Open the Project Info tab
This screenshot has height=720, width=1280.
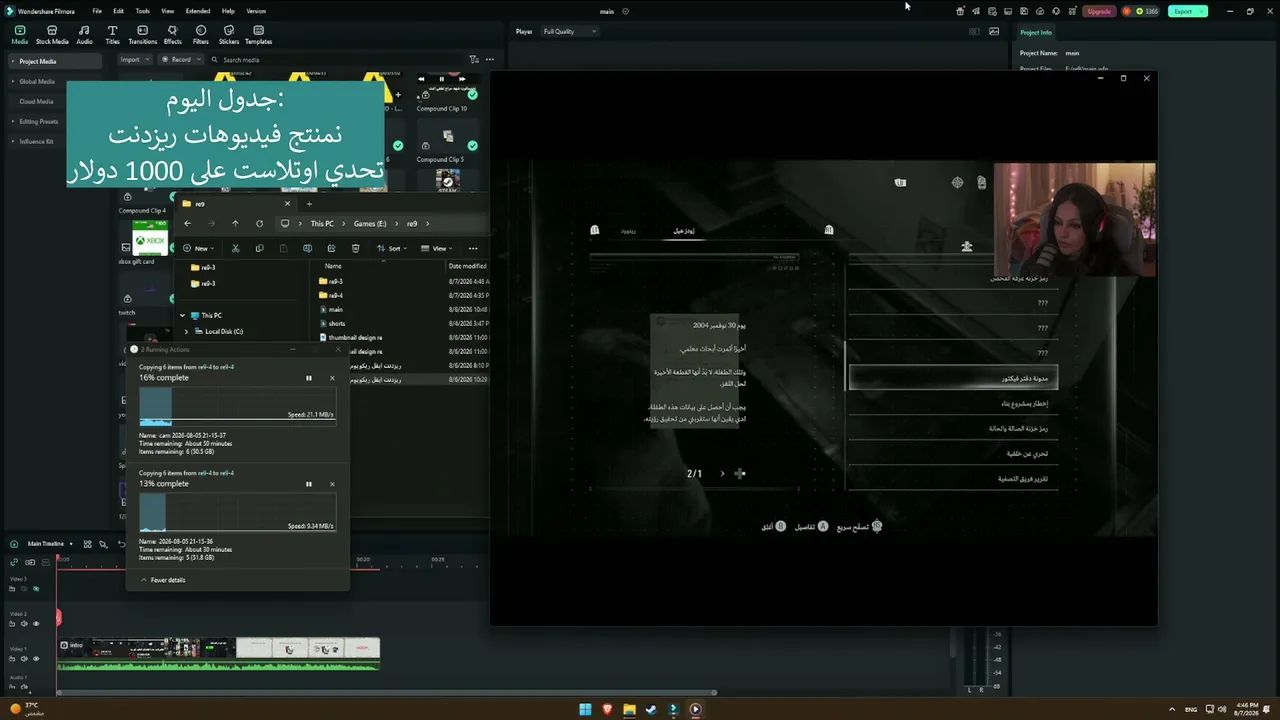1036,33
